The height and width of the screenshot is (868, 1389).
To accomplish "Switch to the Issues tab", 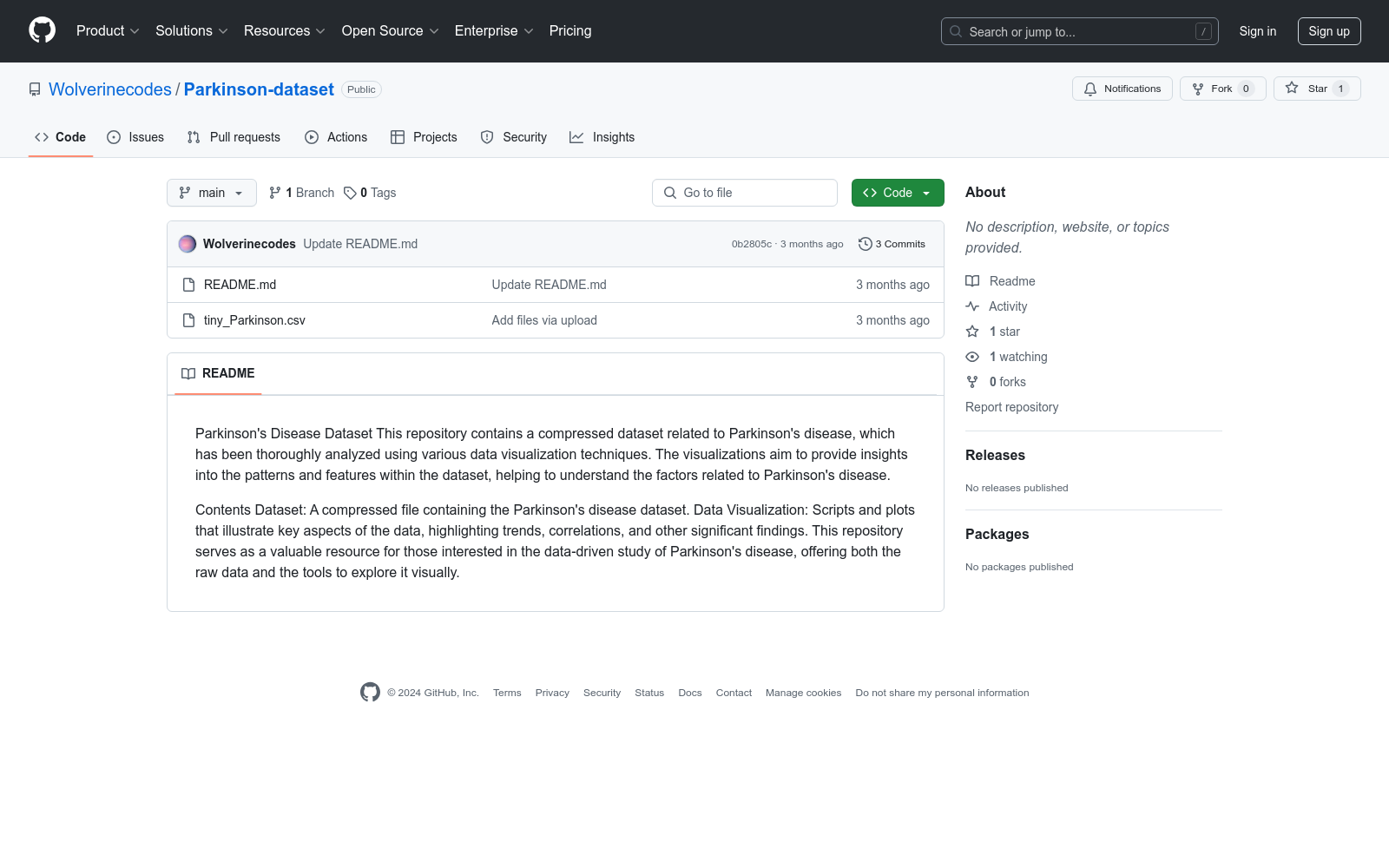I will pyautogui.click(x=135, y=137).
